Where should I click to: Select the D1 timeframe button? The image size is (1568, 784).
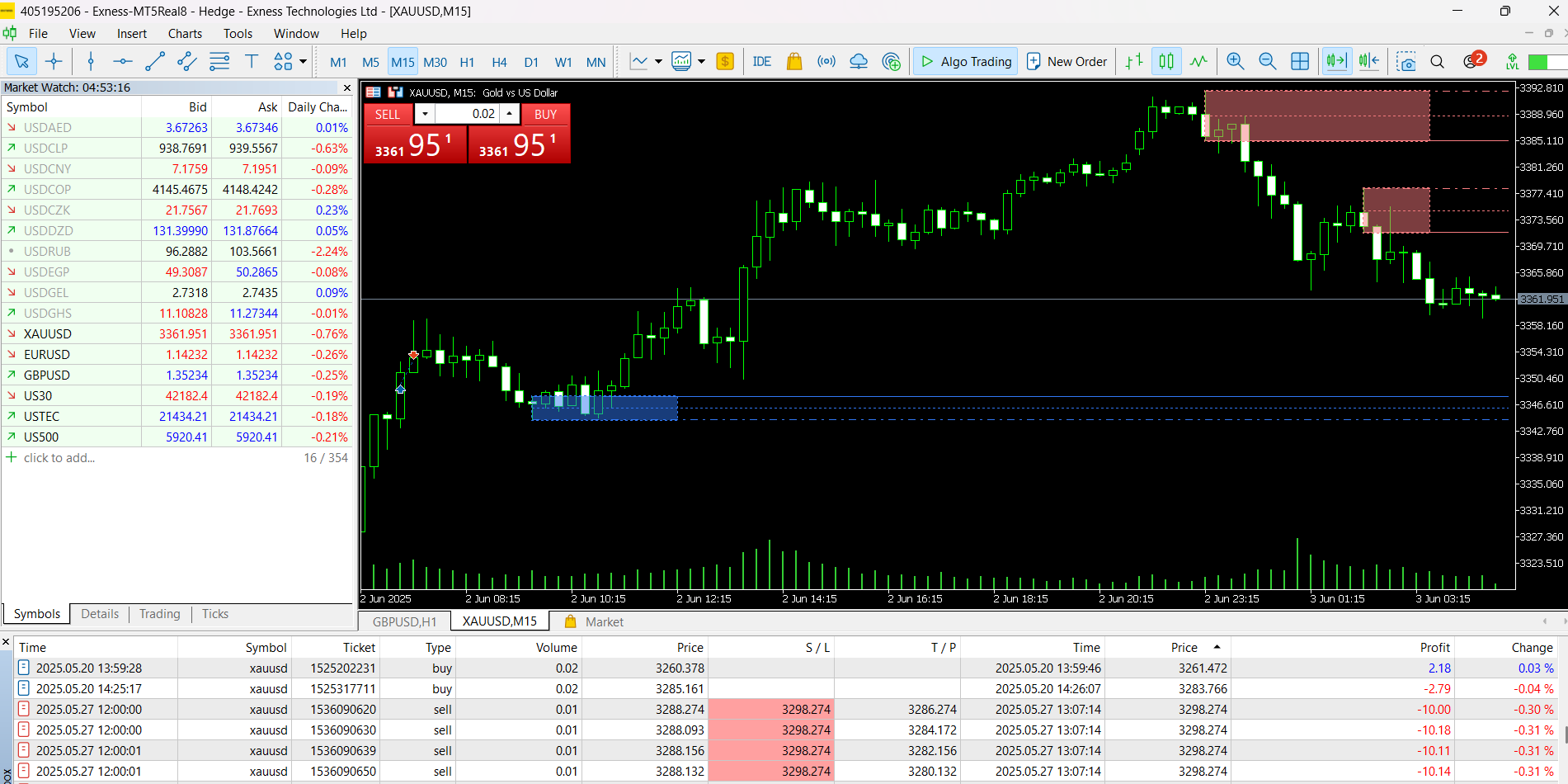pos(531,62)
